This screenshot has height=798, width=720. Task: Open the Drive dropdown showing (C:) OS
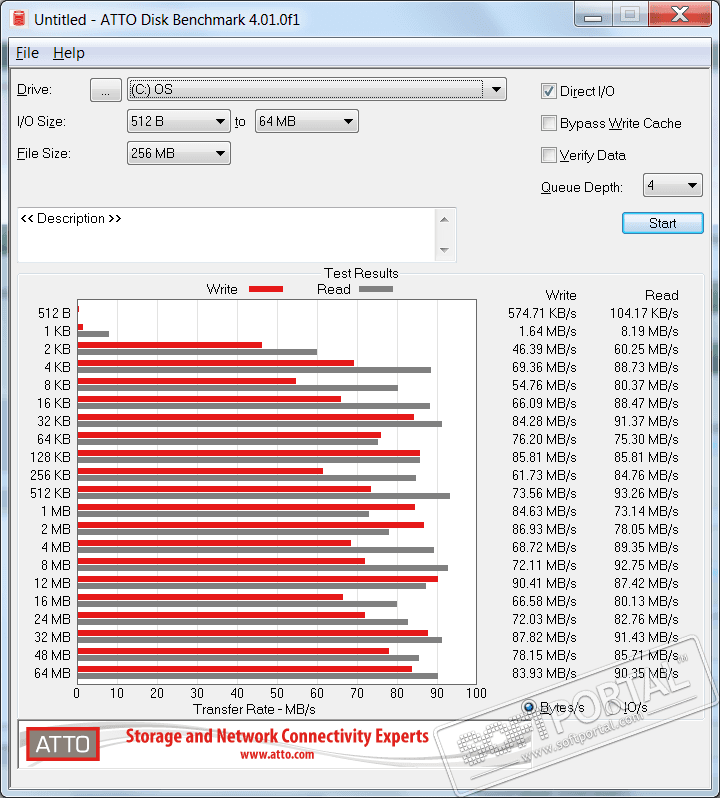316,90
